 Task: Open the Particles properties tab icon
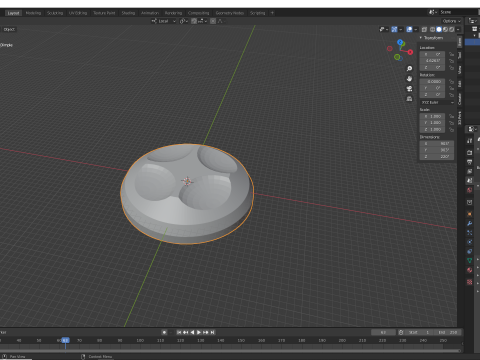tap(469, 233)
